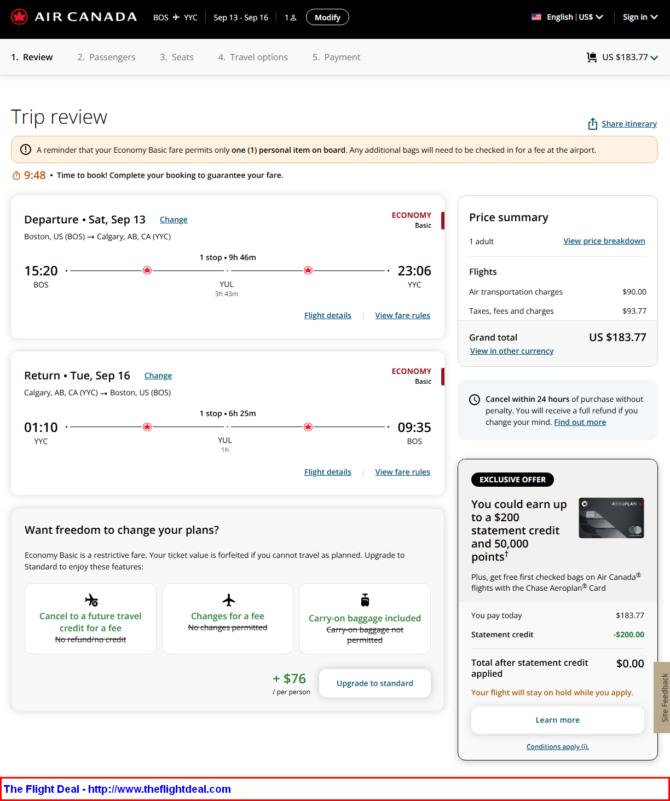The image size is (670, 801).
Task: Click the share itinerary upload icon
Action: (592, 124)
